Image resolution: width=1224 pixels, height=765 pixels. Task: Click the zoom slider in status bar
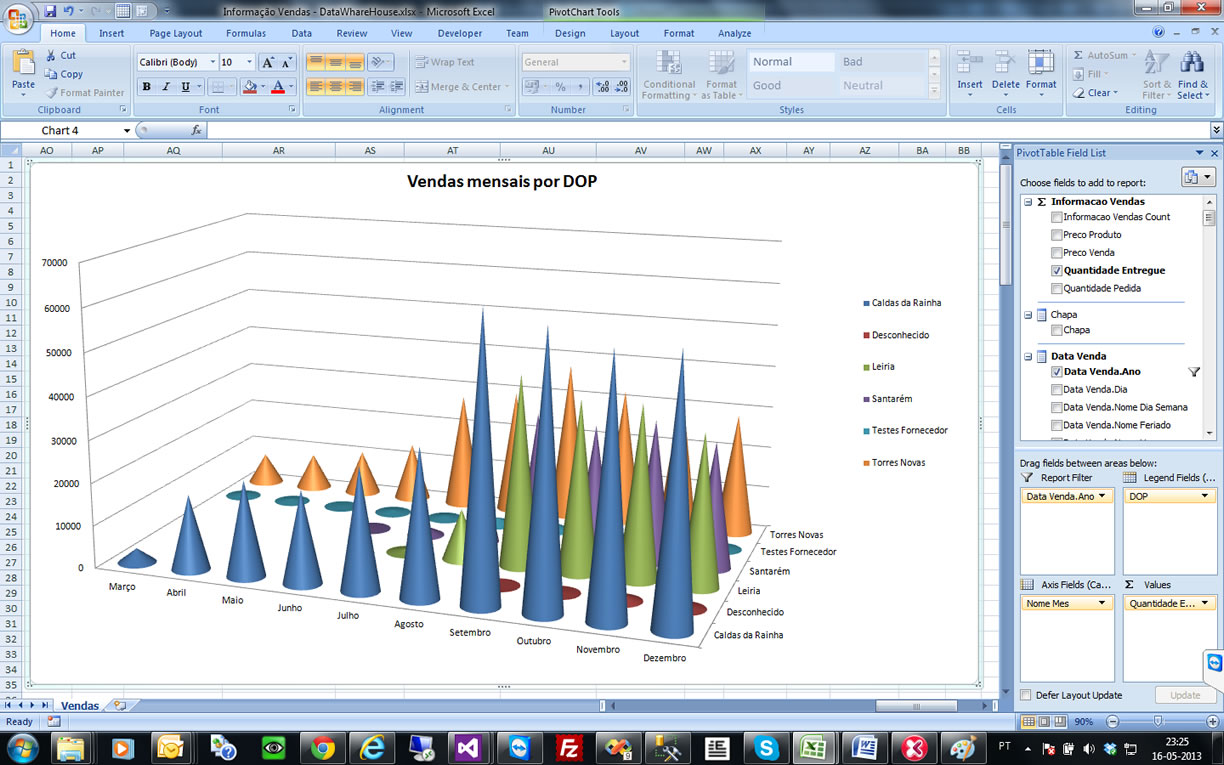tap(1157, 721)
